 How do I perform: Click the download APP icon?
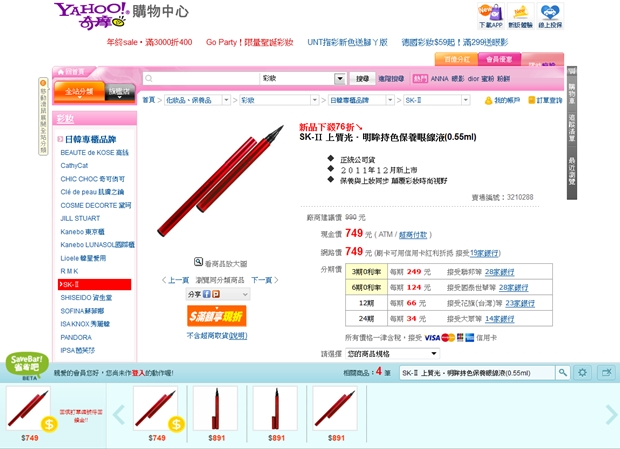coord(491,16)
